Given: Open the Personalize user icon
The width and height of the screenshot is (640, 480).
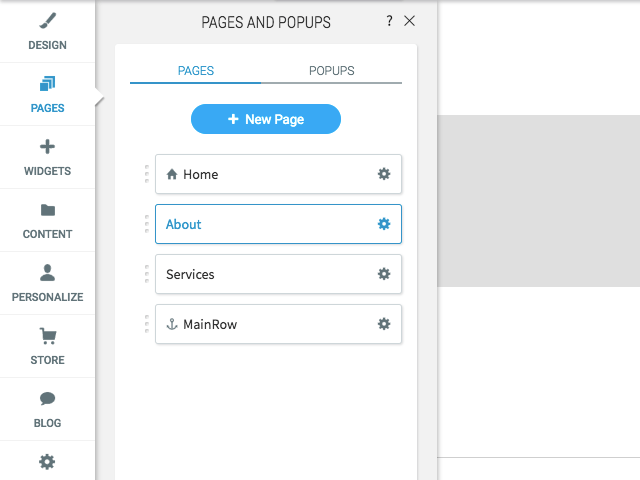Looking at the screenshot, I should click(47, 273).
